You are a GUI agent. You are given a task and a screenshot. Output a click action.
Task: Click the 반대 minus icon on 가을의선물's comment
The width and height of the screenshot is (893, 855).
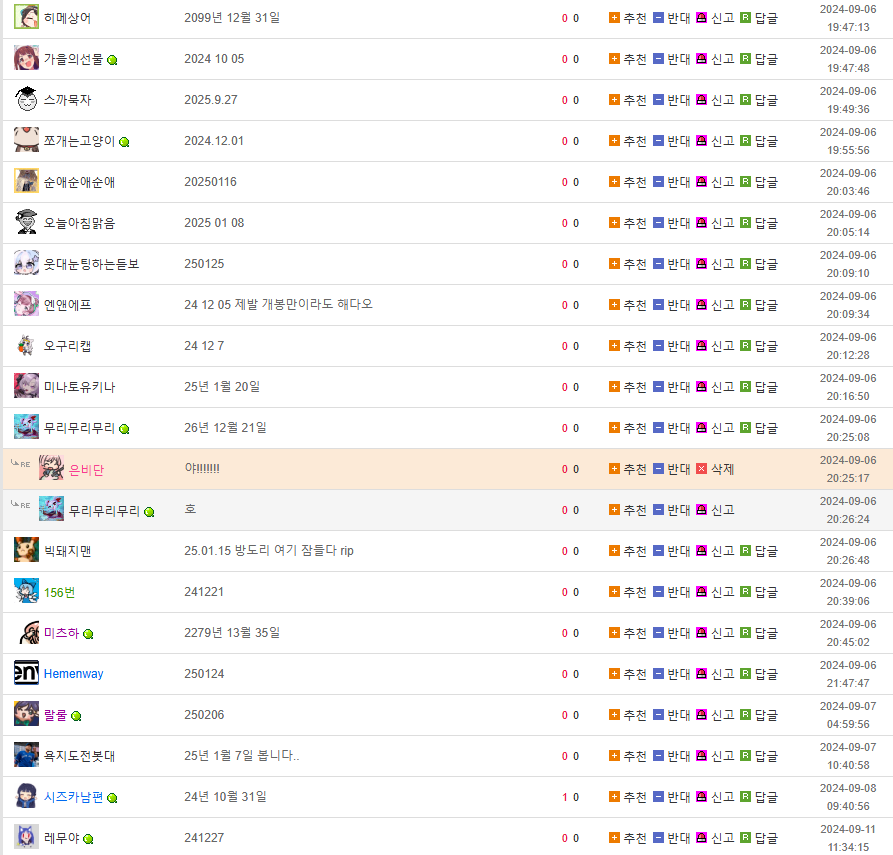[658, 59]
